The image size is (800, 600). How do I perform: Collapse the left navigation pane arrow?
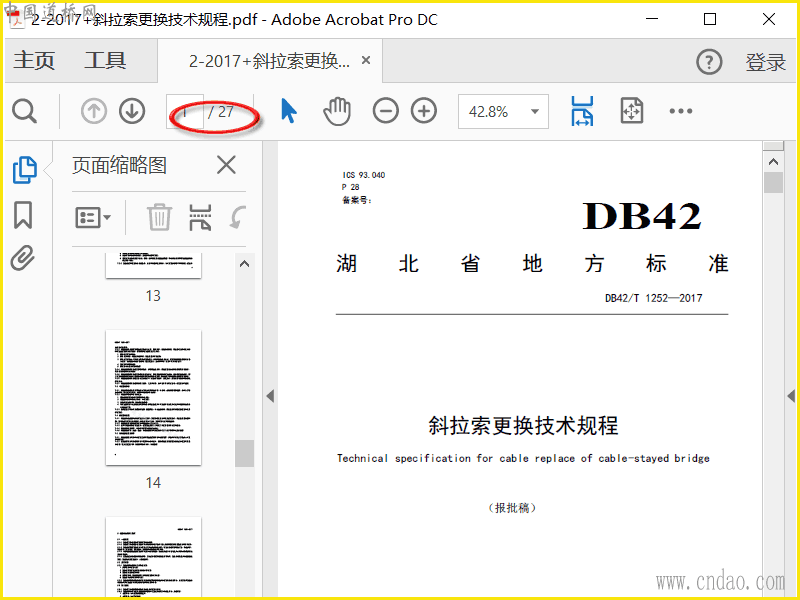(x=270, y=396)
